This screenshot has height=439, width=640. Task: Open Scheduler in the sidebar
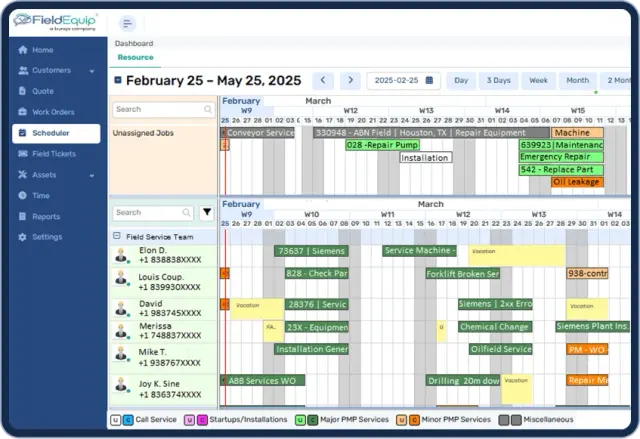[56, 133]
